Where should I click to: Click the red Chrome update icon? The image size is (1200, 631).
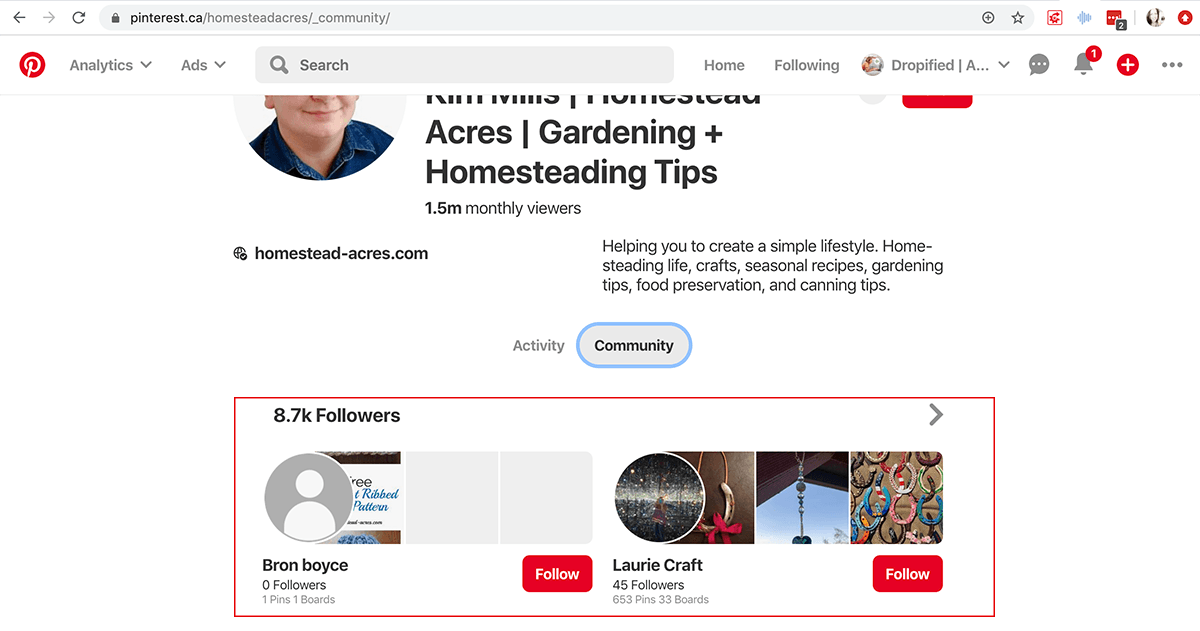[x=1186, y=17]
